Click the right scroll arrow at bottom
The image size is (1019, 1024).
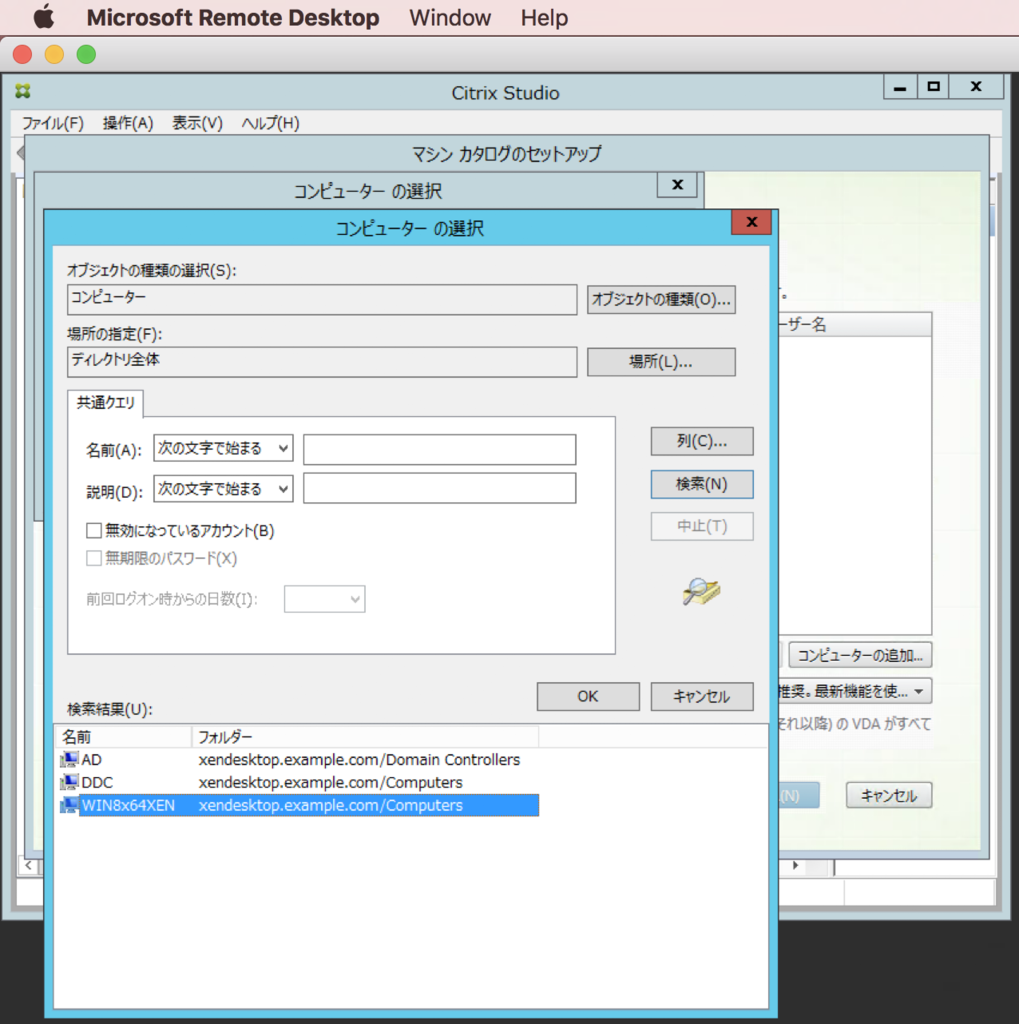tap(795, 866)
